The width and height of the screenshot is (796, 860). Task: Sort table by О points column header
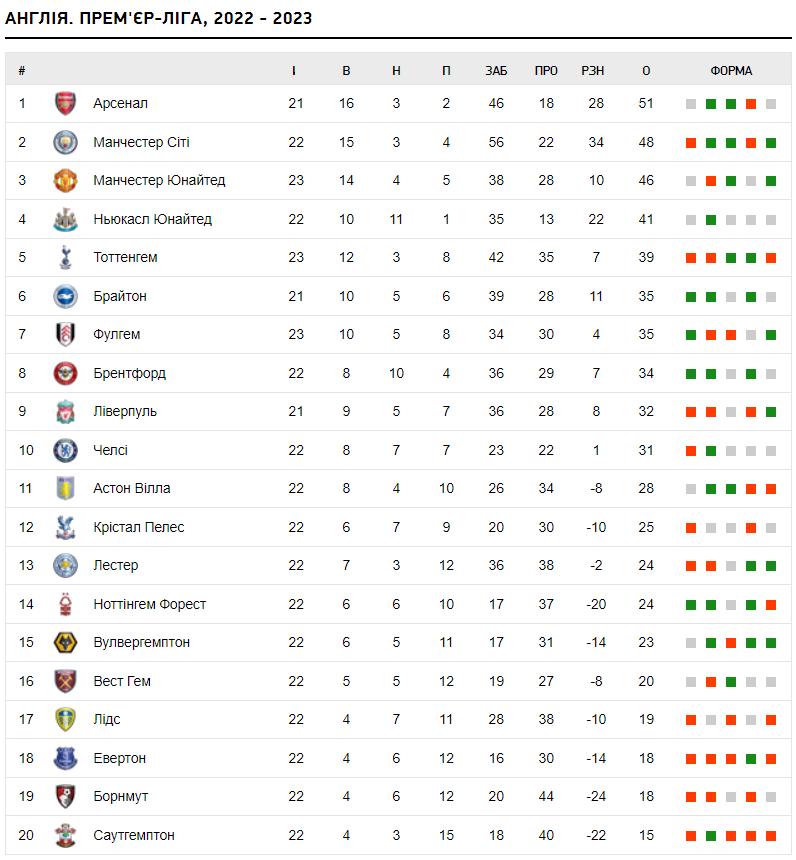click(x=646, y=71)
